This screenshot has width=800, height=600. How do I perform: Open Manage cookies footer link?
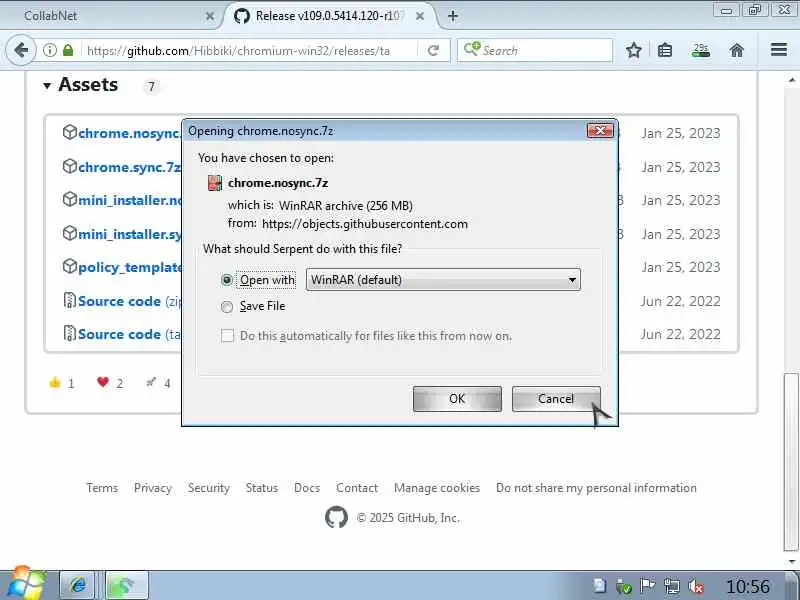[437, 488]
